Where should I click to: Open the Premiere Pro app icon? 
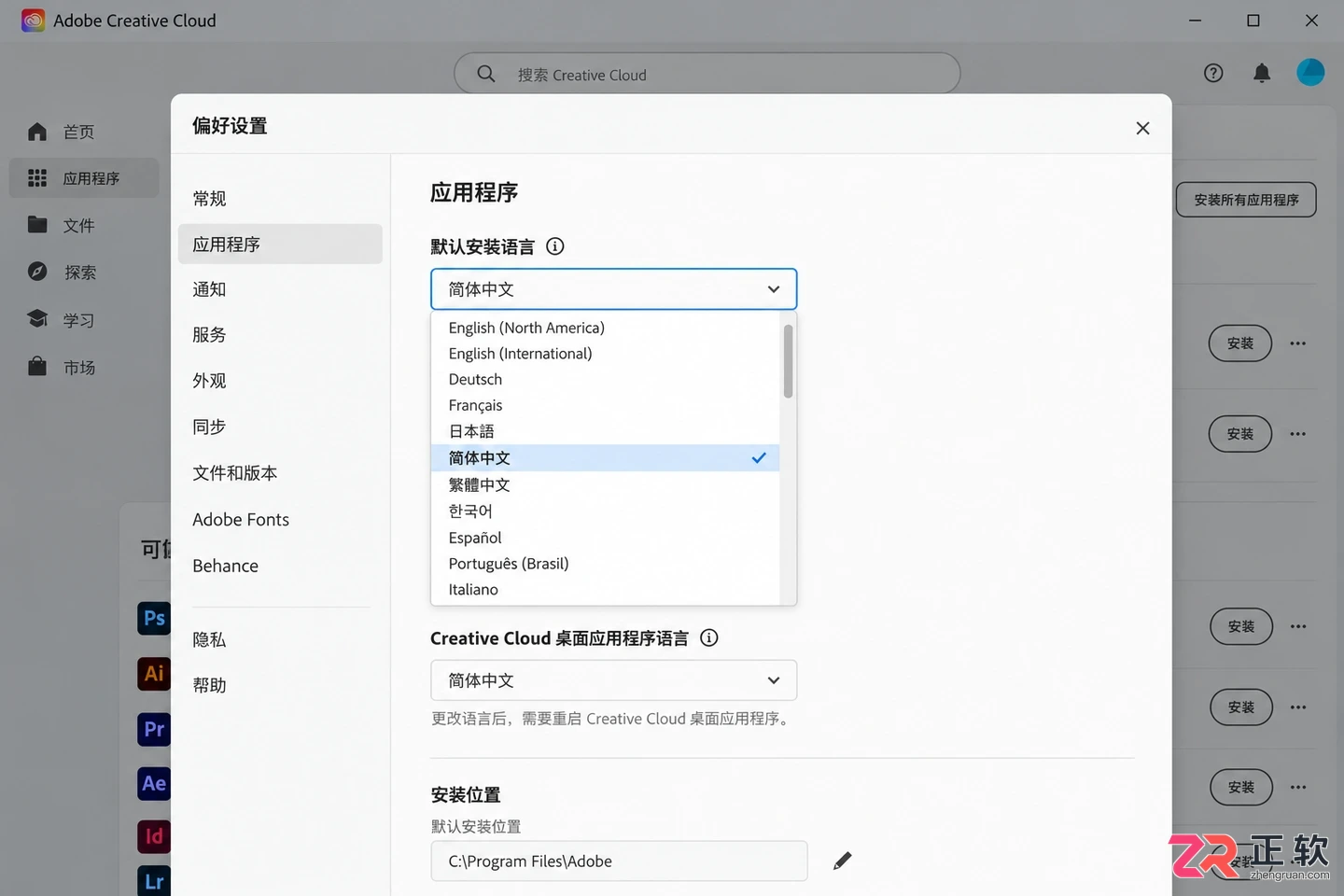[154, 729]
